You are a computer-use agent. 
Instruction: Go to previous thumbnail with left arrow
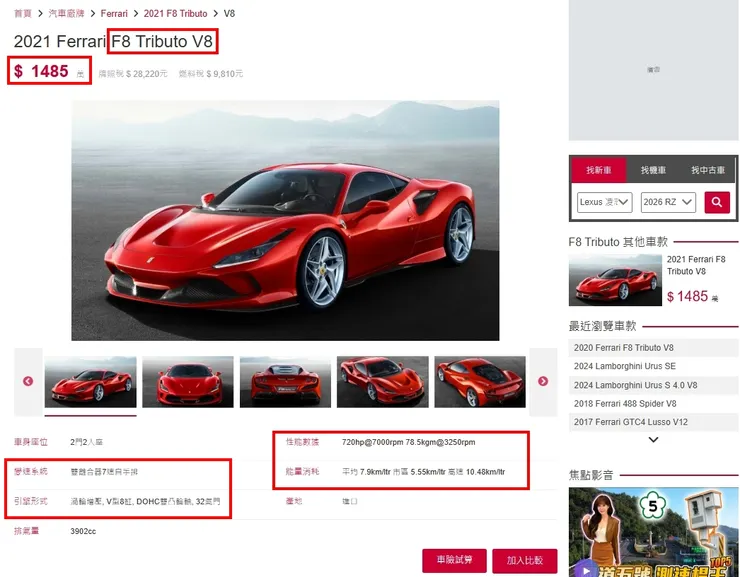[28, 381]
